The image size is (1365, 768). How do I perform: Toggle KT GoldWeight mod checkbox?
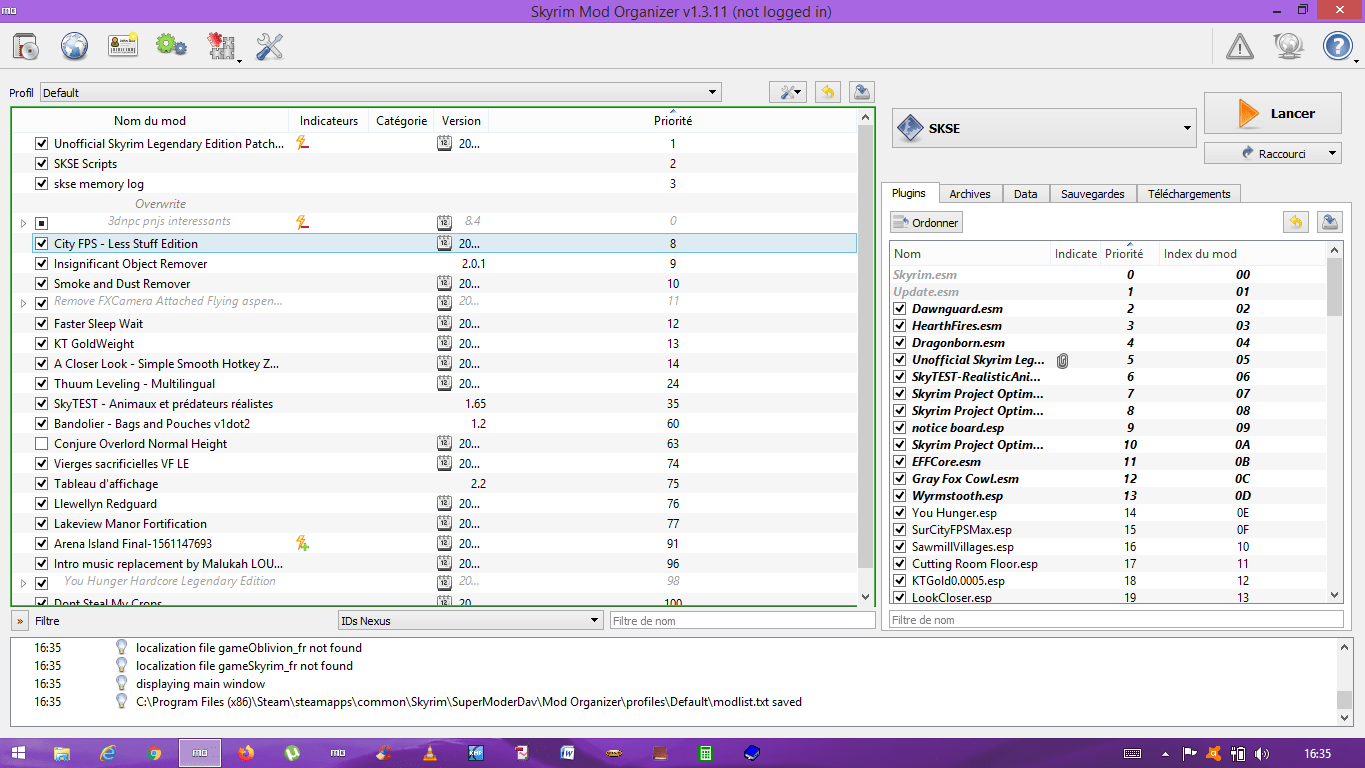pyautogui.click(x=41, y=343)
